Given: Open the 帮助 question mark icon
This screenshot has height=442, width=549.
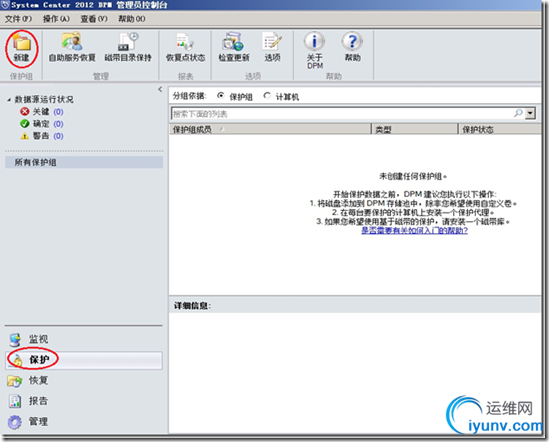Looking at the screenshot, I should click(352, 41).
